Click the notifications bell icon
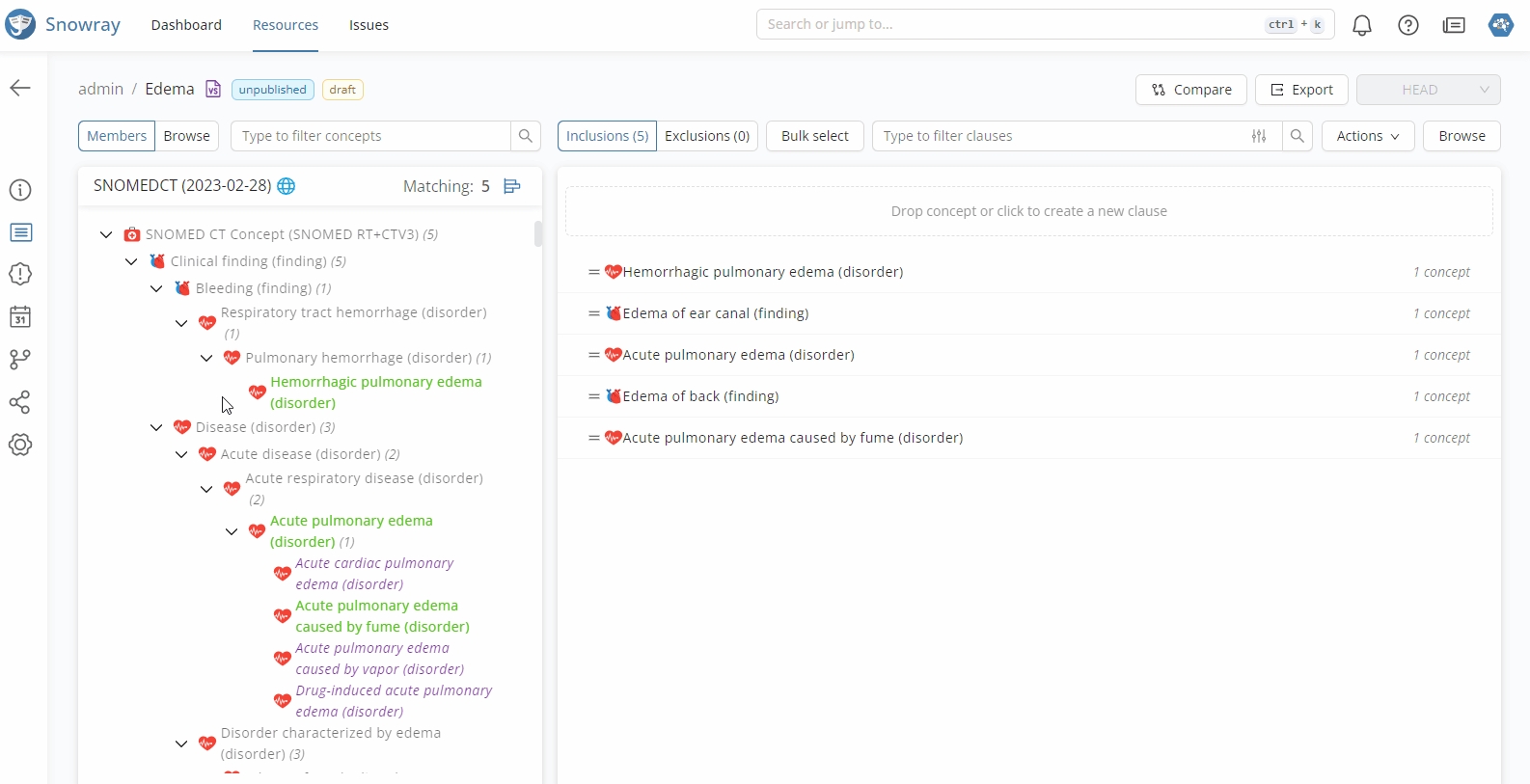The image size is (1530, 784). coord(1361,25)
